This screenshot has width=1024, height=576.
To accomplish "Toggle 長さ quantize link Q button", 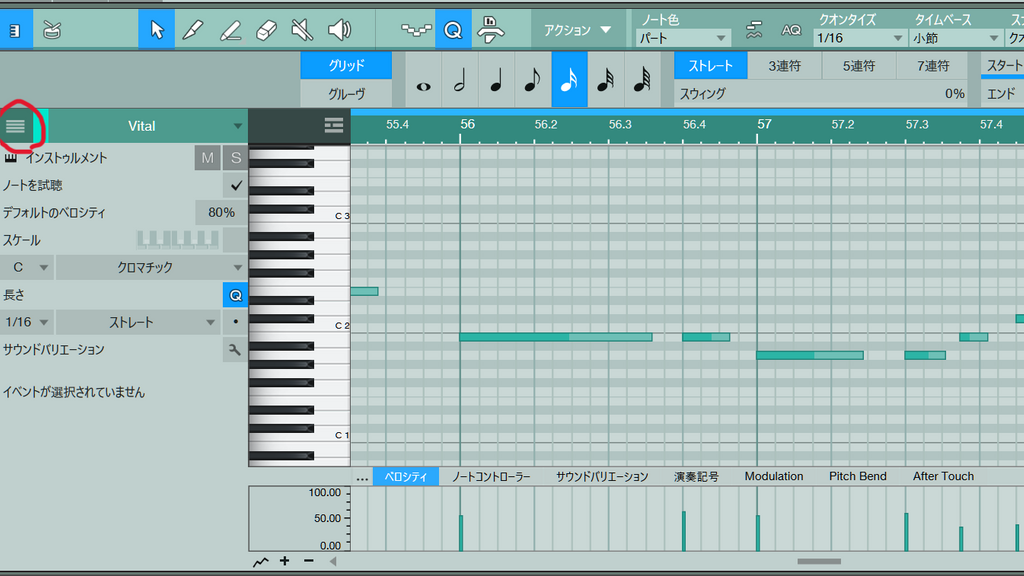I will point(235,295).
